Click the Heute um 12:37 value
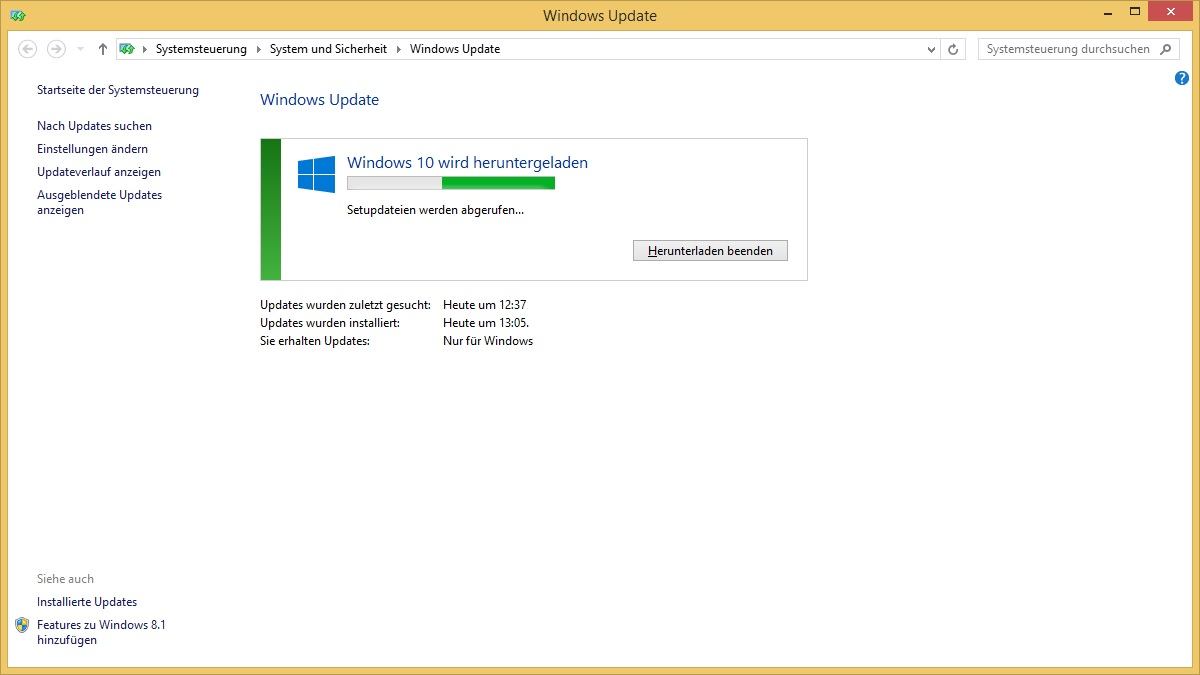The width and height of the screenshot is (1200, 675). click(485, 305)
